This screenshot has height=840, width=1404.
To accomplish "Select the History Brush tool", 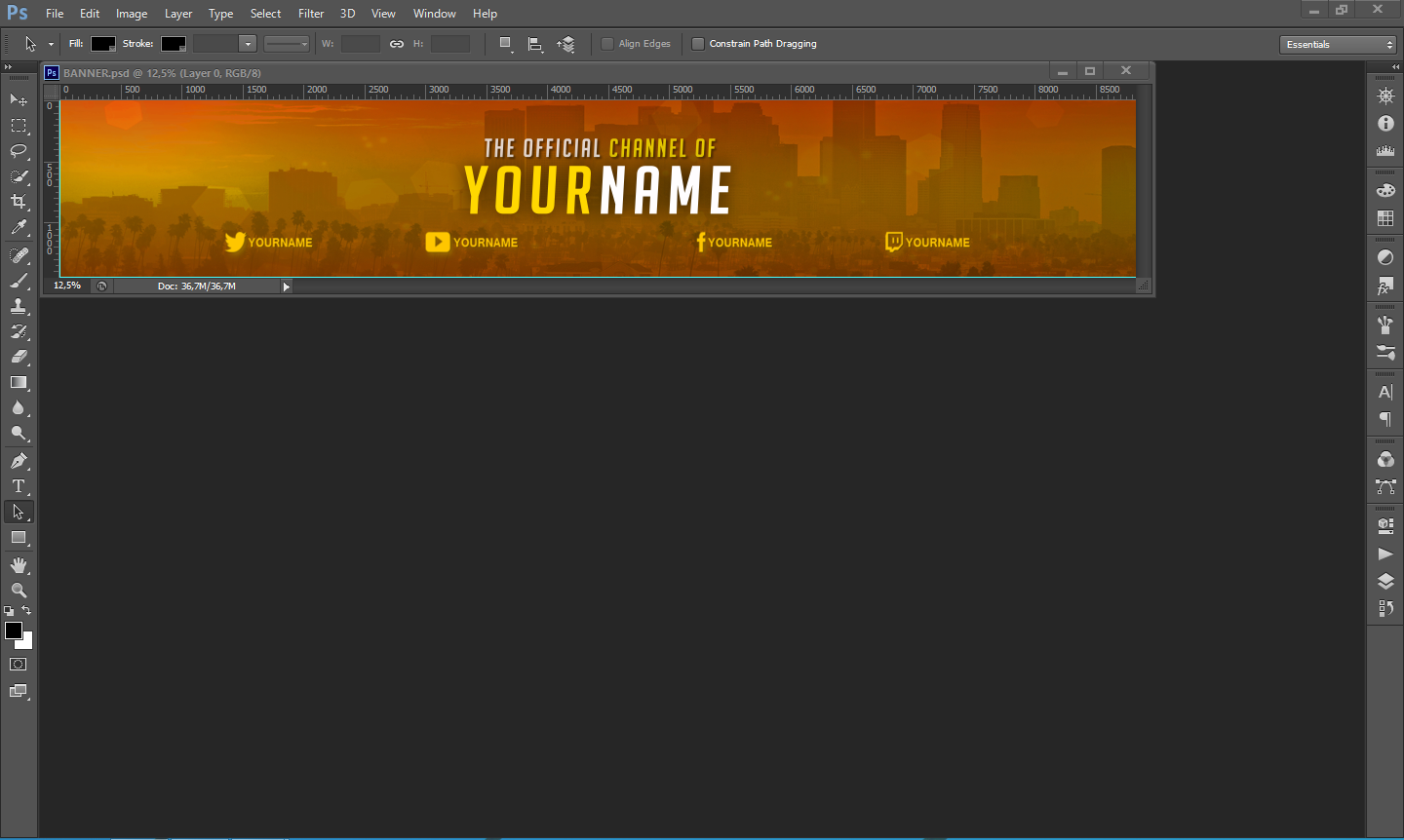I will point(19,331).
